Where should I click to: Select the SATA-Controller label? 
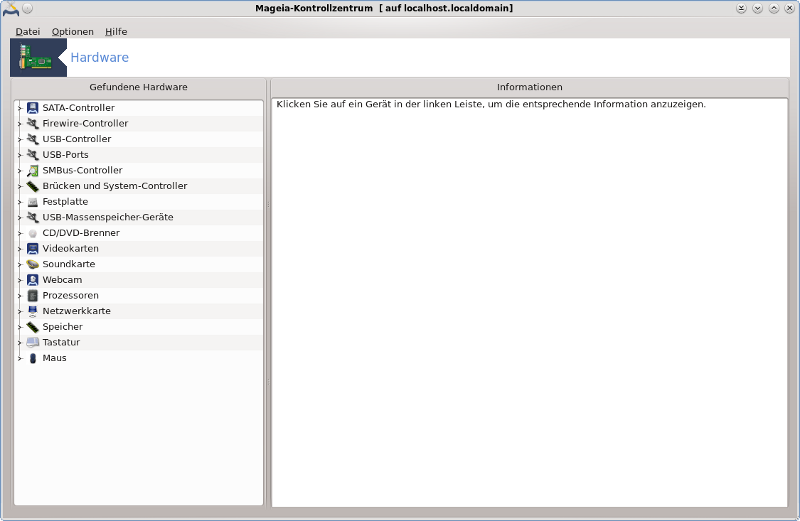point(79,108)
